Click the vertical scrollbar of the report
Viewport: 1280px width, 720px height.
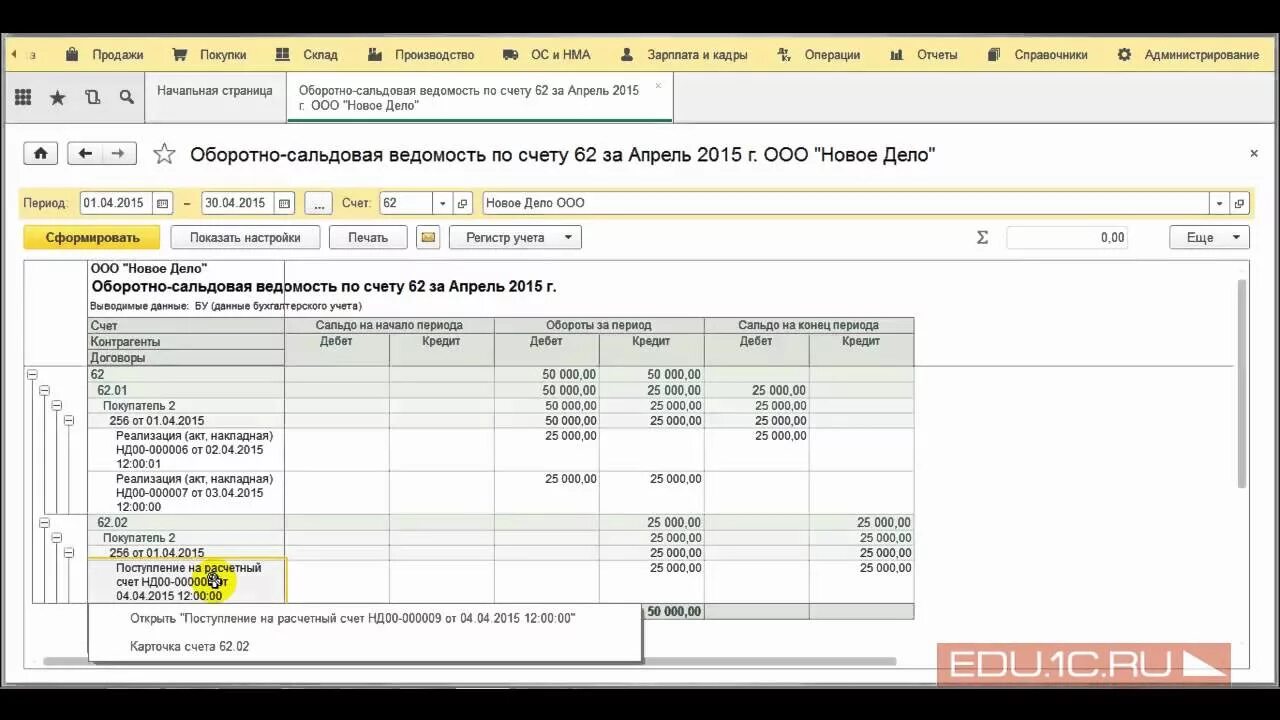(1243, 385)
